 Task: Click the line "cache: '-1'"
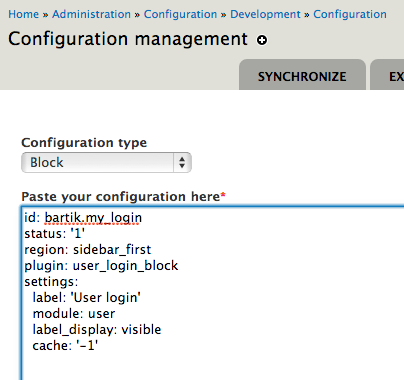65,345
